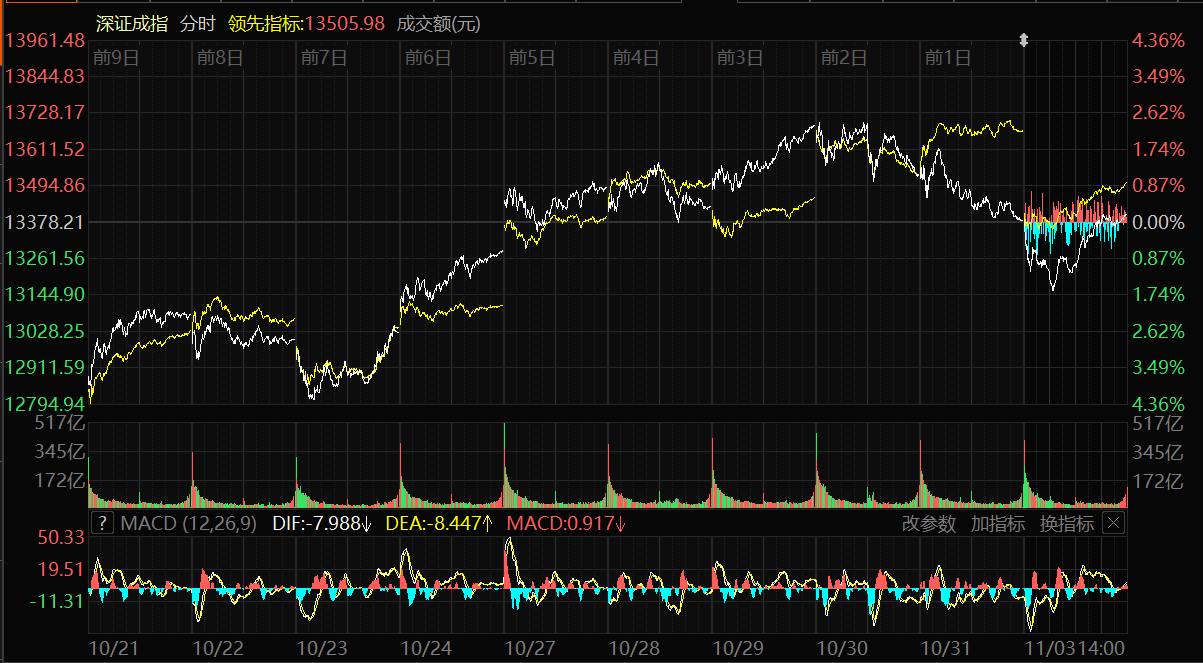Screen dimensions: 1203x663
Task: Close the MACD indicator panel
Action: pyautogui.click(x=1114, y=523)
